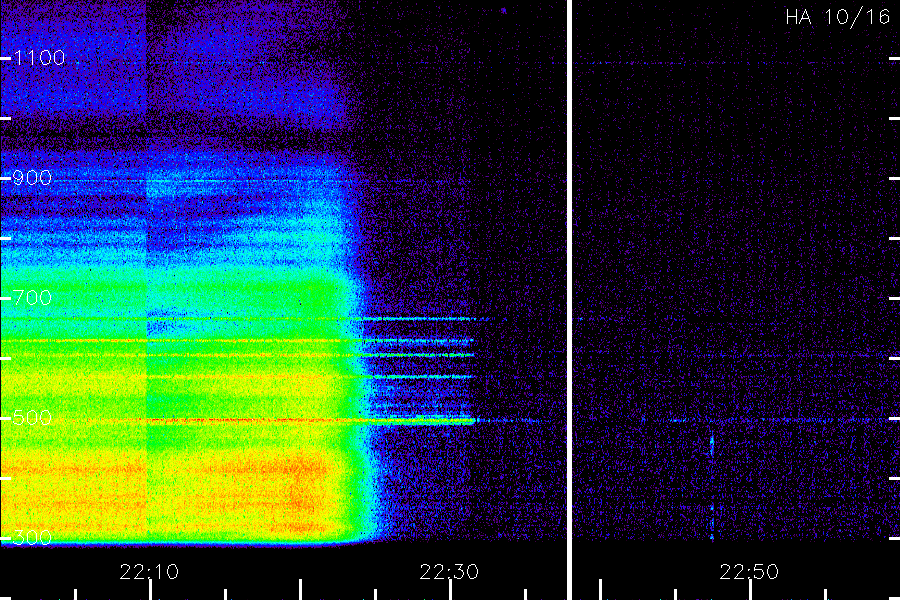Click the 1100 frequency axis label
Screen dimensions: 900x600
39,58
